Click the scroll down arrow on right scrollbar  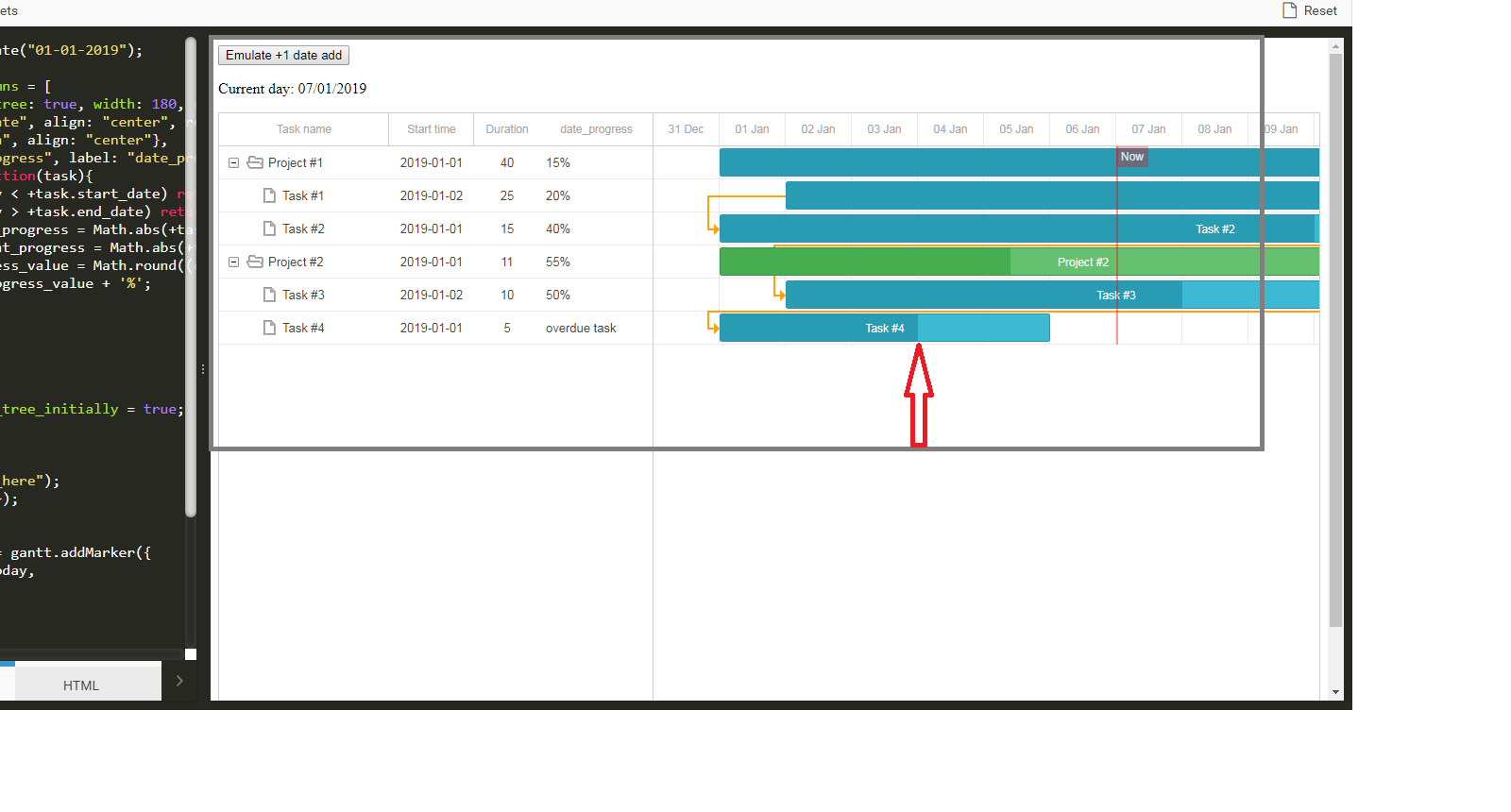coord(1335,692)
